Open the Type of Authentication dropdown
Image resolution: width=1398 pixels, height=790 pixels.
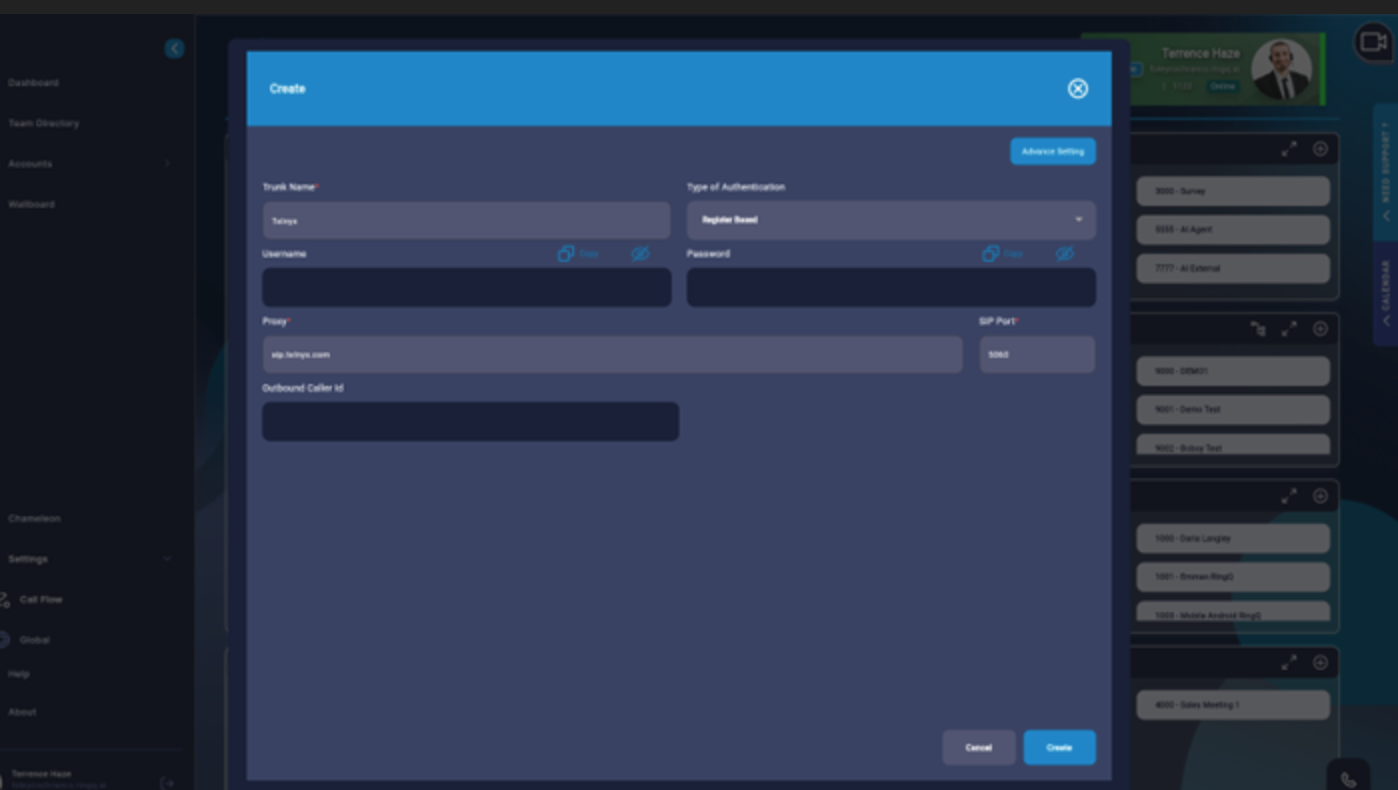point(890,220)
